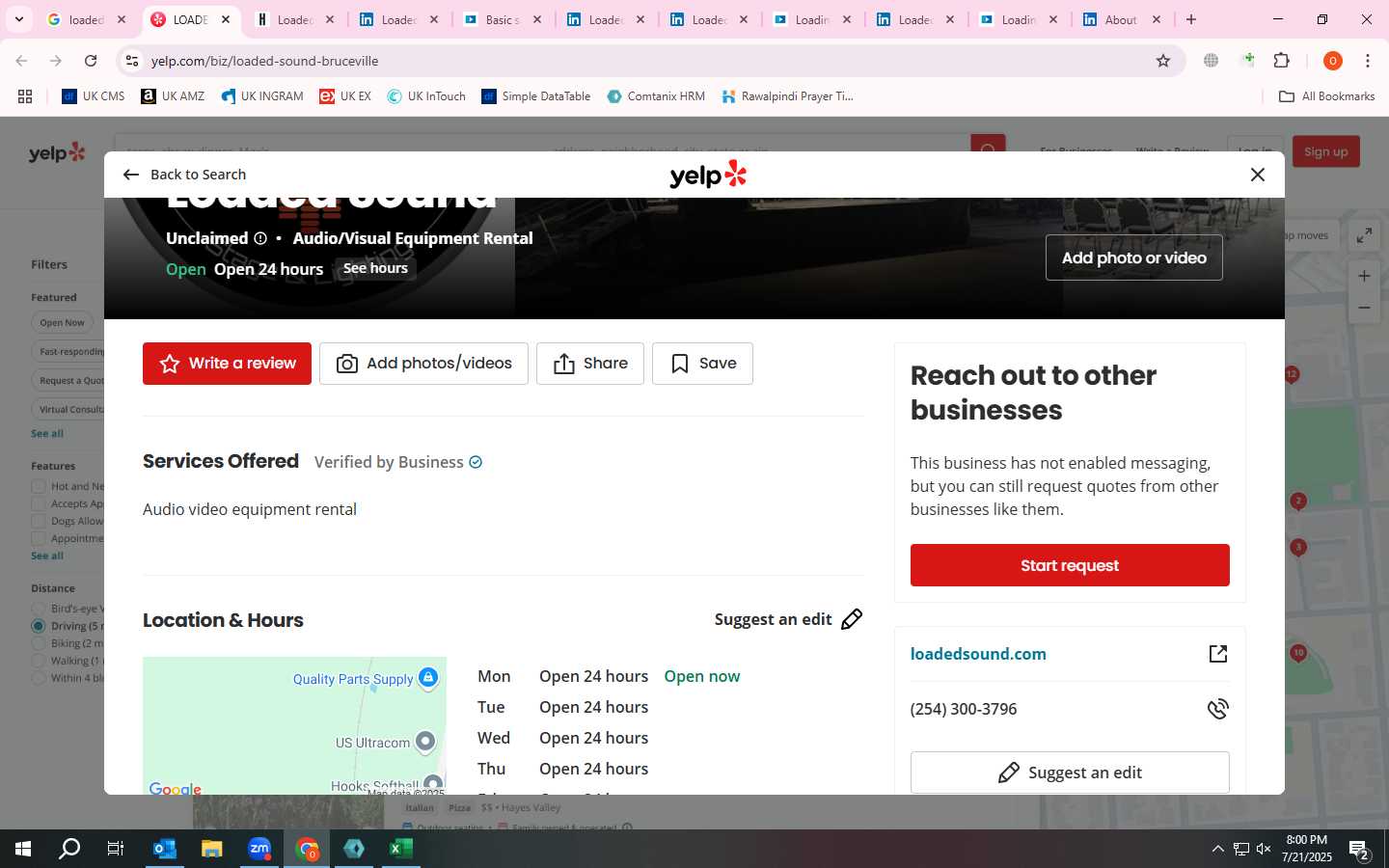Screen dimensions: 1389x868
Task: Select the Driving distance radio button
Action: click(x=39, y=626)
